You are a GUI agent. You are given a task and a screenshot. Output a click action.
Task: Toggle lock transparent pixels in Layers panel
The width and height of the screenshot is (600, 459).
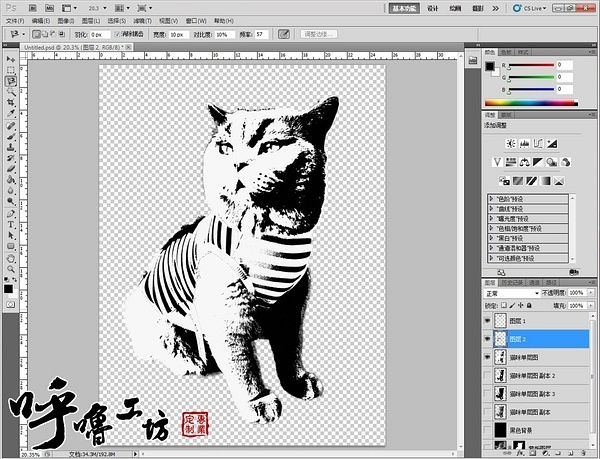(x=504, y=305)
